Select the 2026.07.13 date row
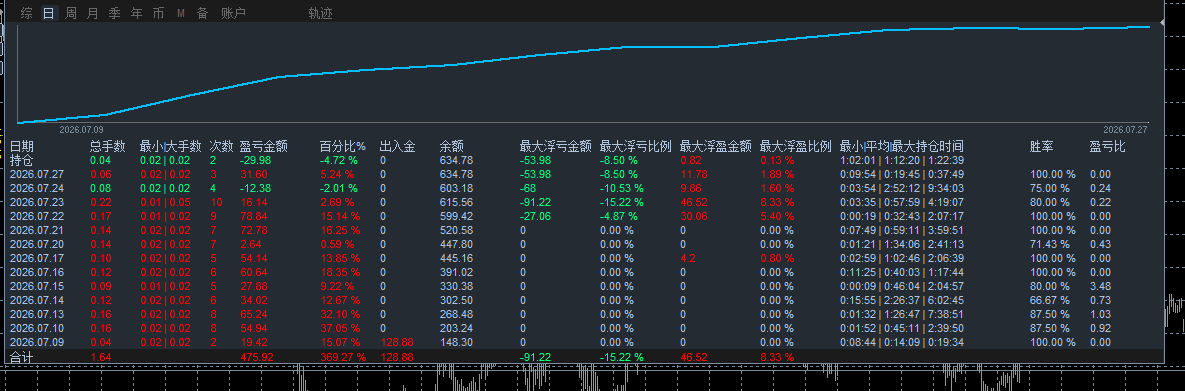This screenshot has width=1185, height=391. point(36,314)
